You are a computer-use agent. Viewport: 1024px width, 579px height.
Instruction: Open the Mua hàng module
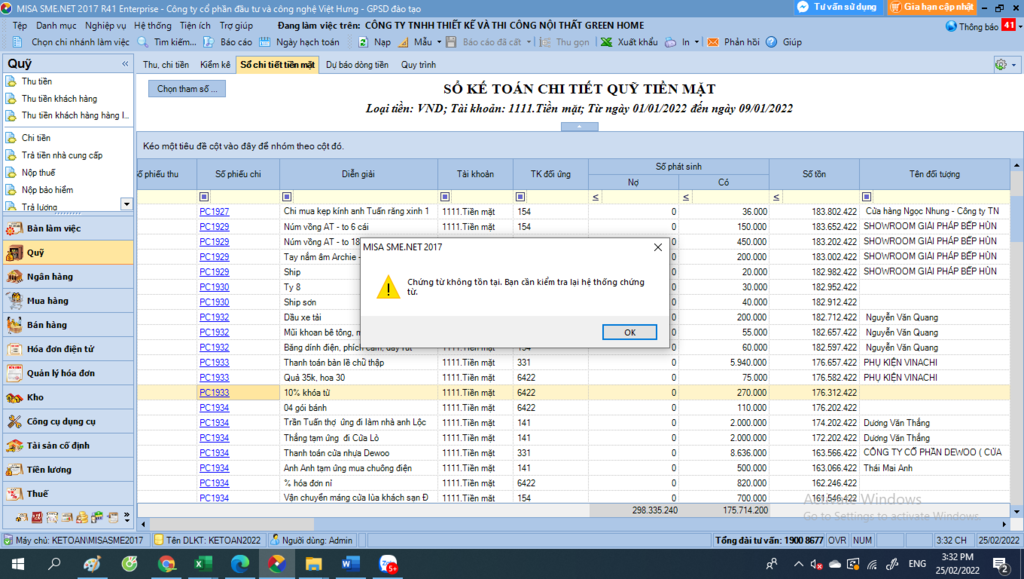tap(68, 301)
